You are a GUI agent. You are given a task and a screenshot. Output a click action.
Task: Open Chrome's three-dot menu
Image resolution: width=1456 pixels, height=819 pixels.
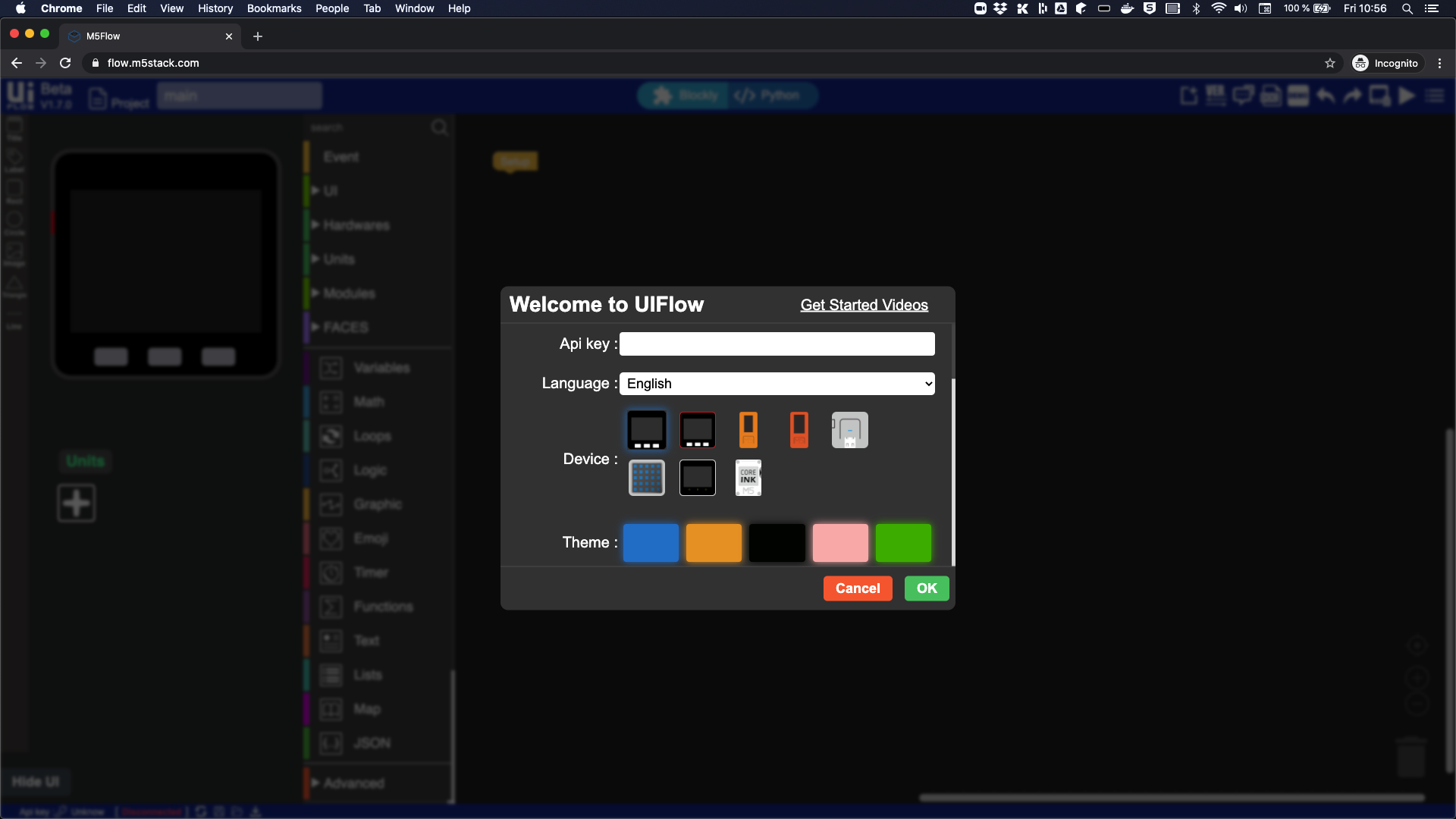(x=1439, y=64)
